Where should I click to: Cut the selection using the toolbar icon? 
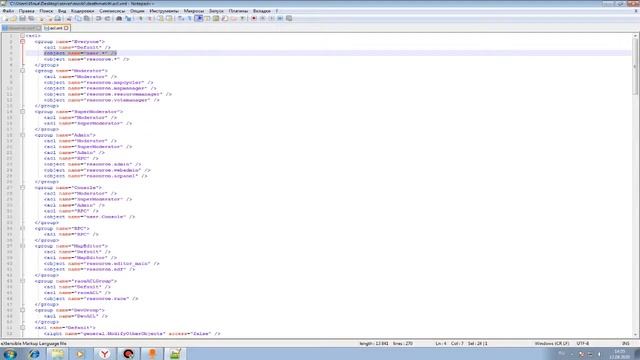coord(69,18)
